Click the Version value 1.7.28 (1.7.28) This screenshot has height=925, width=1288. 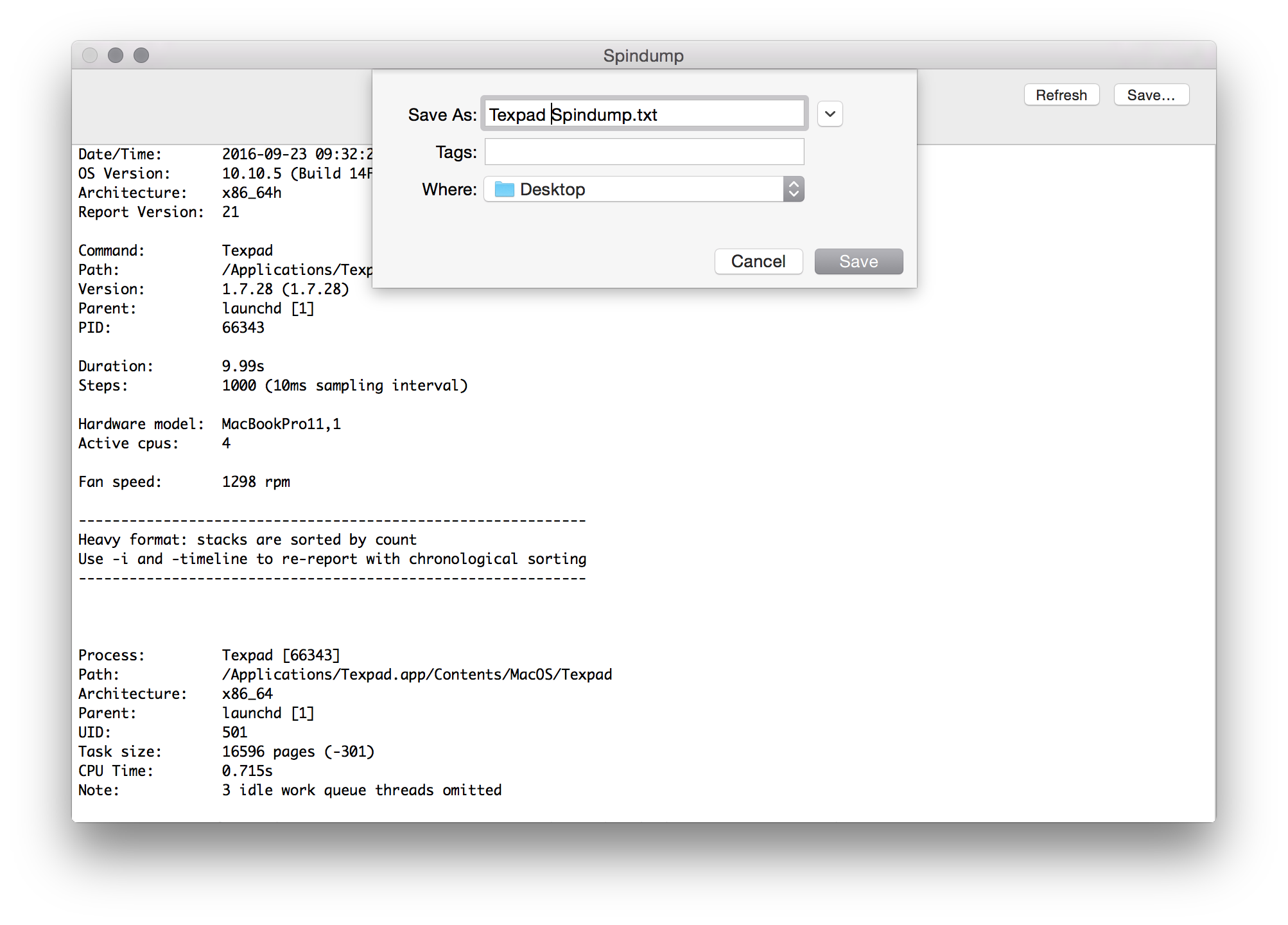point(286,289)
